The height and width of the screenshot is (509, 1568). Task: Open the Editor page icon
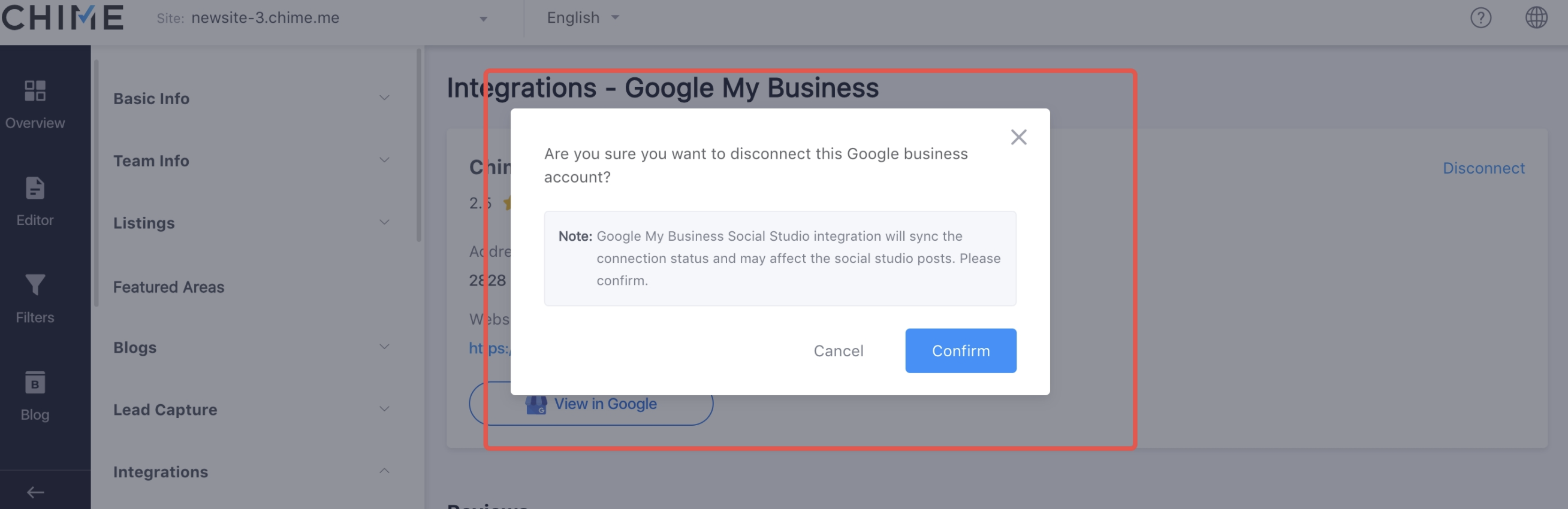[x=35, y=189]
